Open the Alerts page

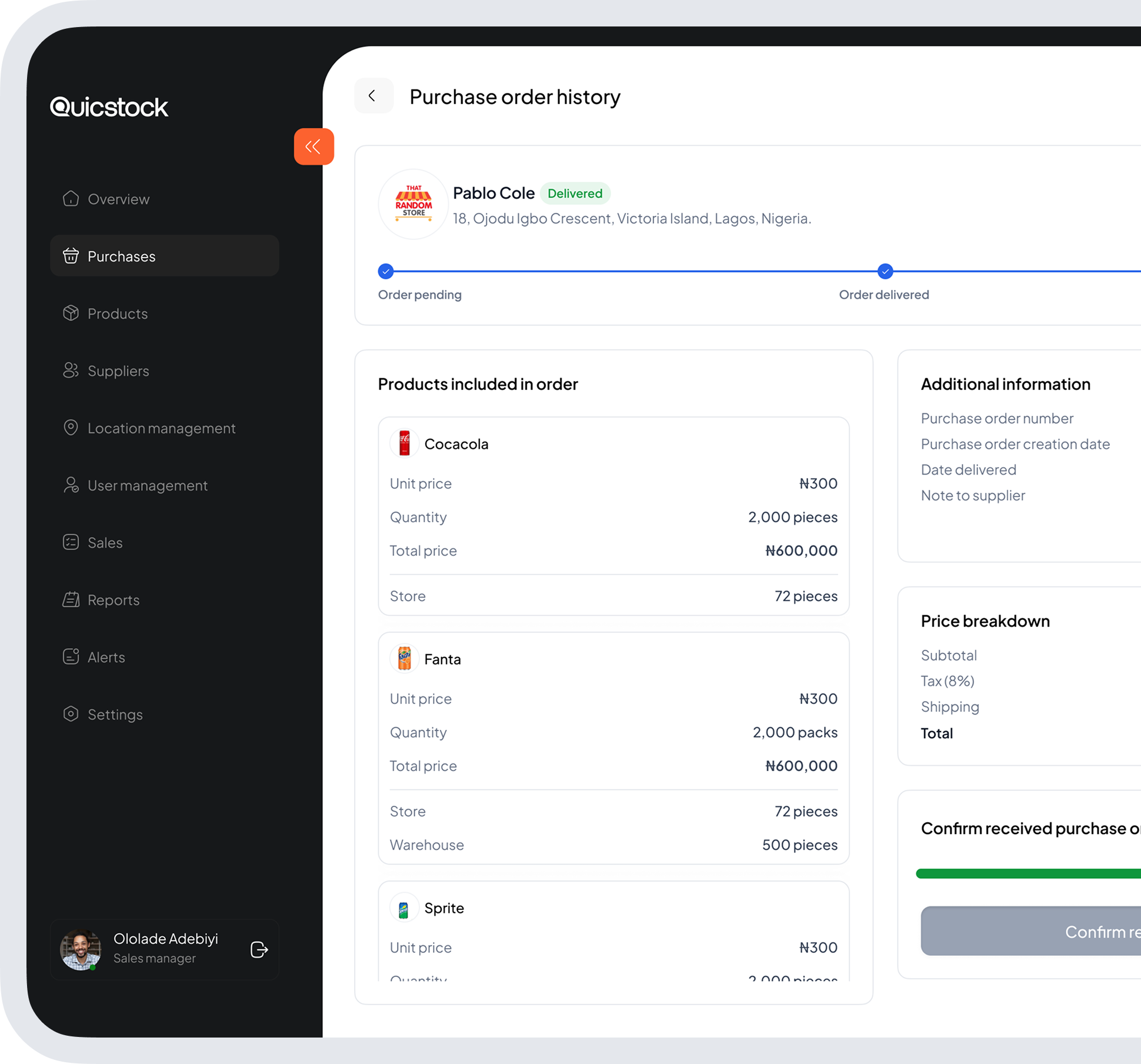click(x=165, y=657)
